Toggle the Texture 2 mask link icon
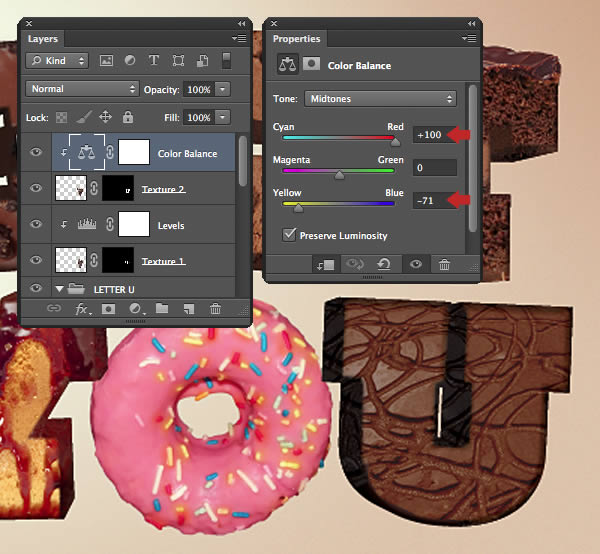The height and width of the screenshot is (554, 600). [94, 188]
